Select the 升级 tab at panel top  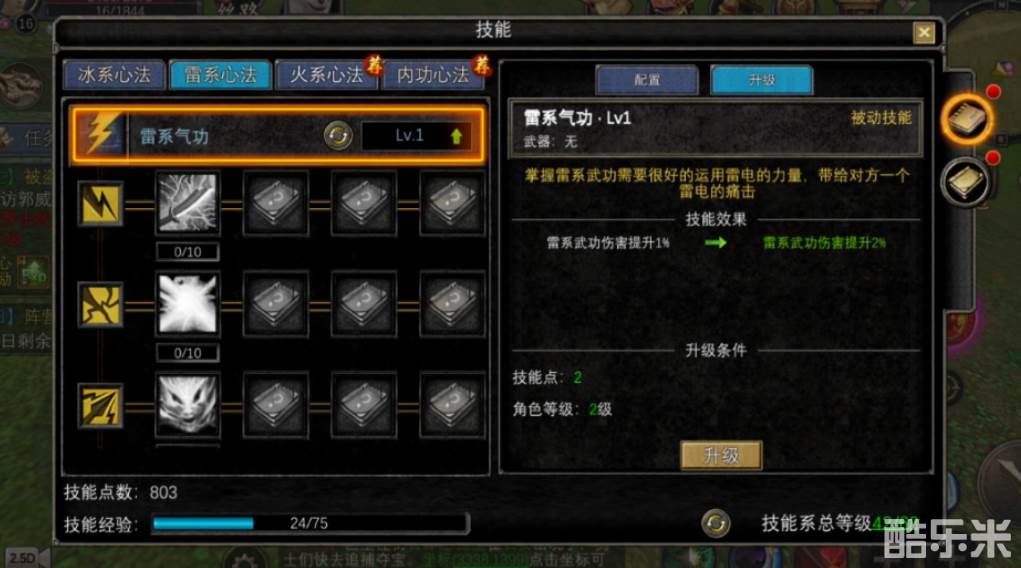coord(762,80)
